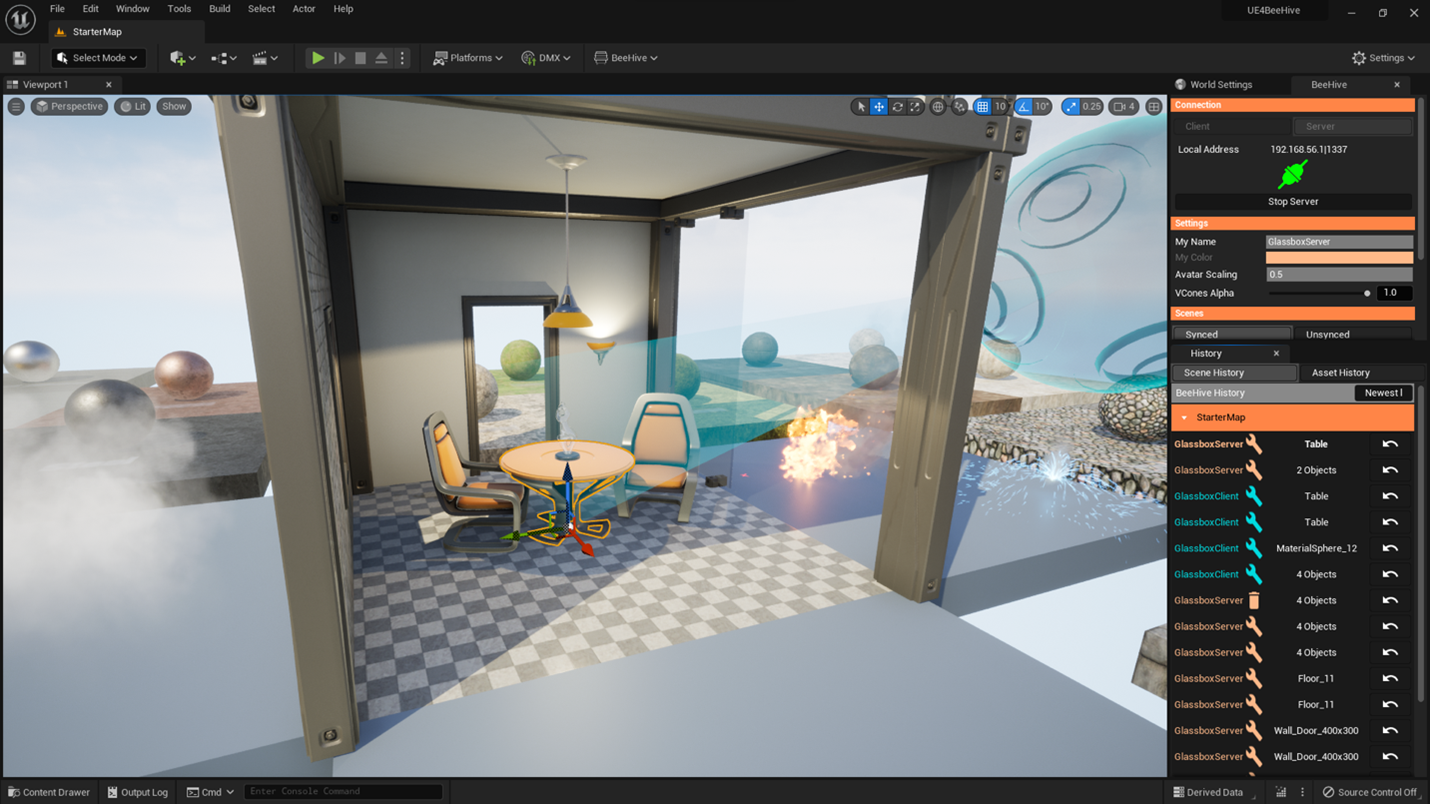Image resolution: width=1430 pixels, height=804 pixels.
Task: Open the Cinematics clapperboard dropdown
Action: tap(265, 58)
